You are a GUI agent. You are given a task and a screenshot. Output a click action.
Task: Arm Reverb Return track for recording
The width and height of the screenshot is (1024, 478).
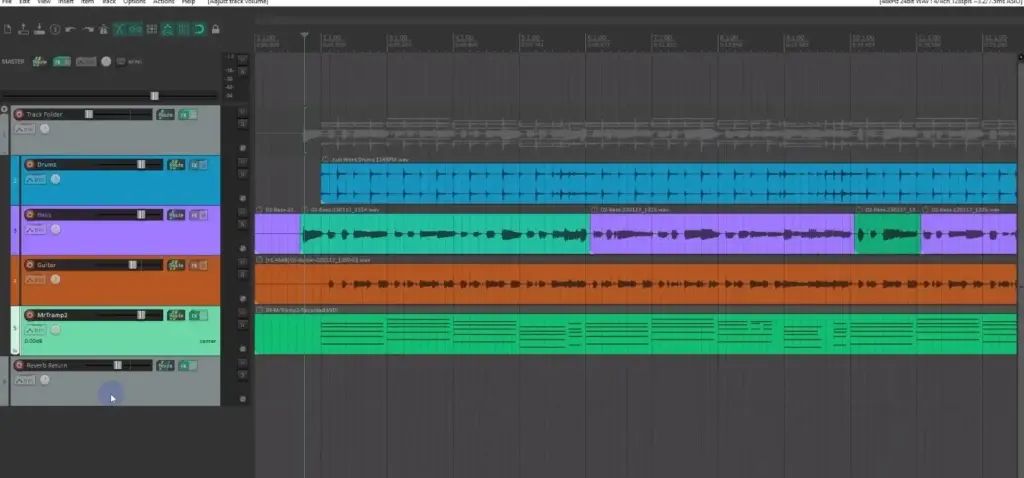19,366
